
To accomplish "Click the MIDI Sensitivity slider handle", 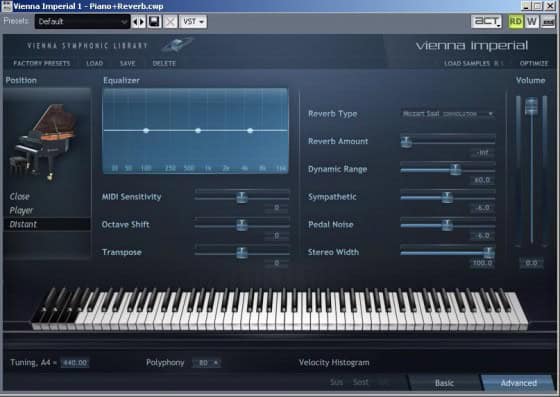I will click(242, 197).
